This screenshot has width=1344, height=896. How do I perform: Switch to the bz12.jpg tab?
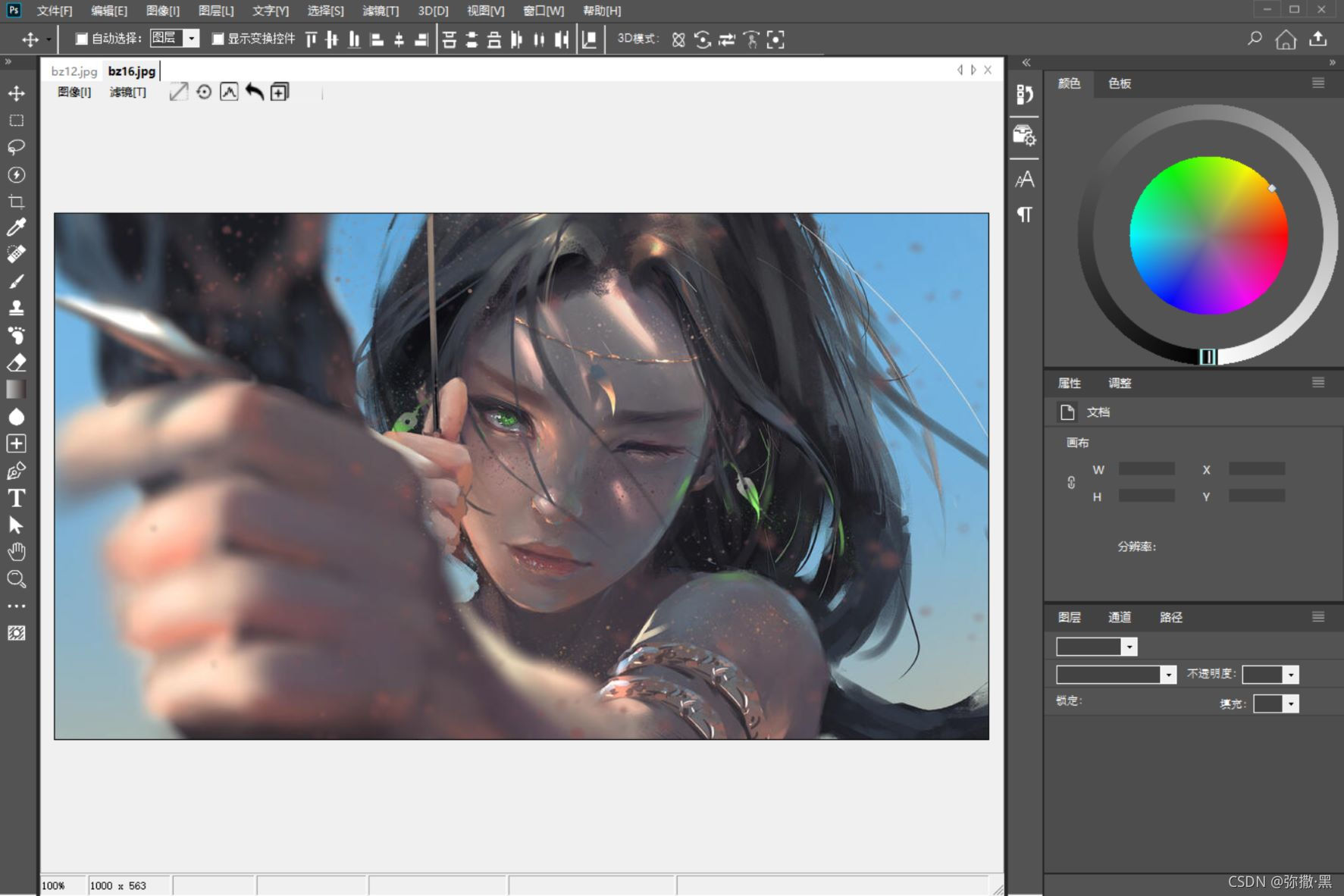74,71
